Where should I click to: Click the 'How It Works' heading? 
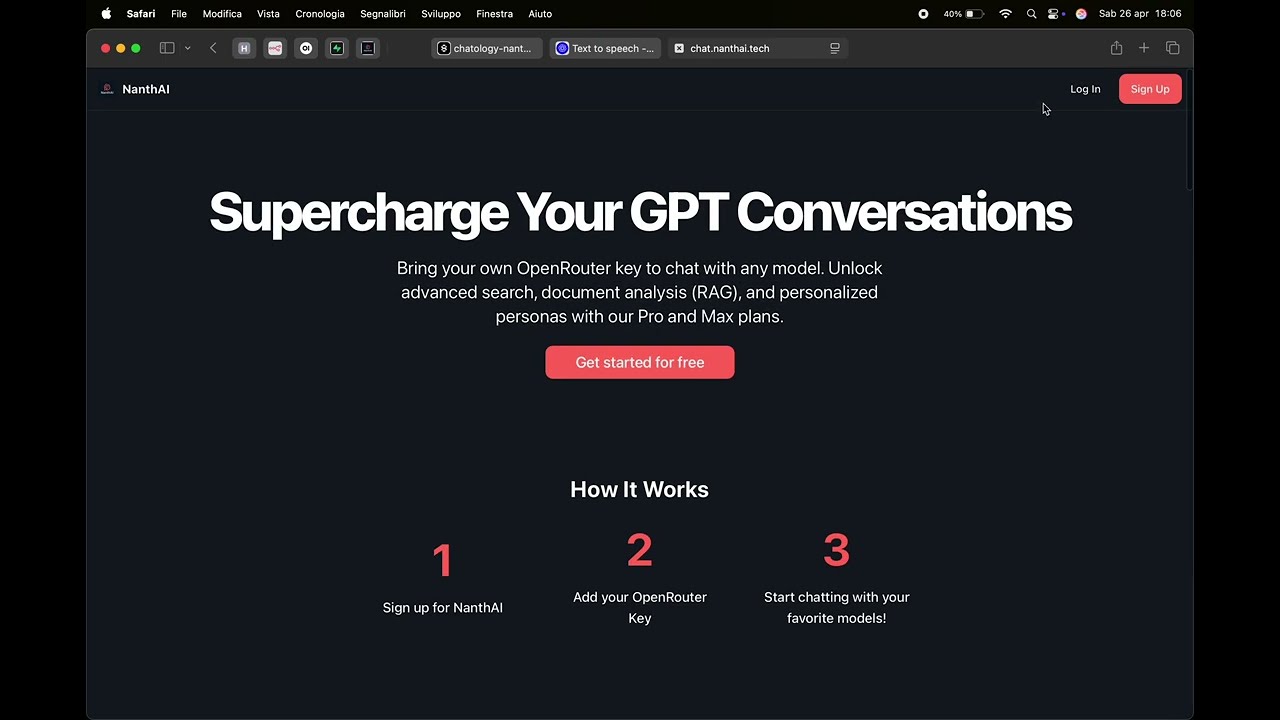click(640, 489)
